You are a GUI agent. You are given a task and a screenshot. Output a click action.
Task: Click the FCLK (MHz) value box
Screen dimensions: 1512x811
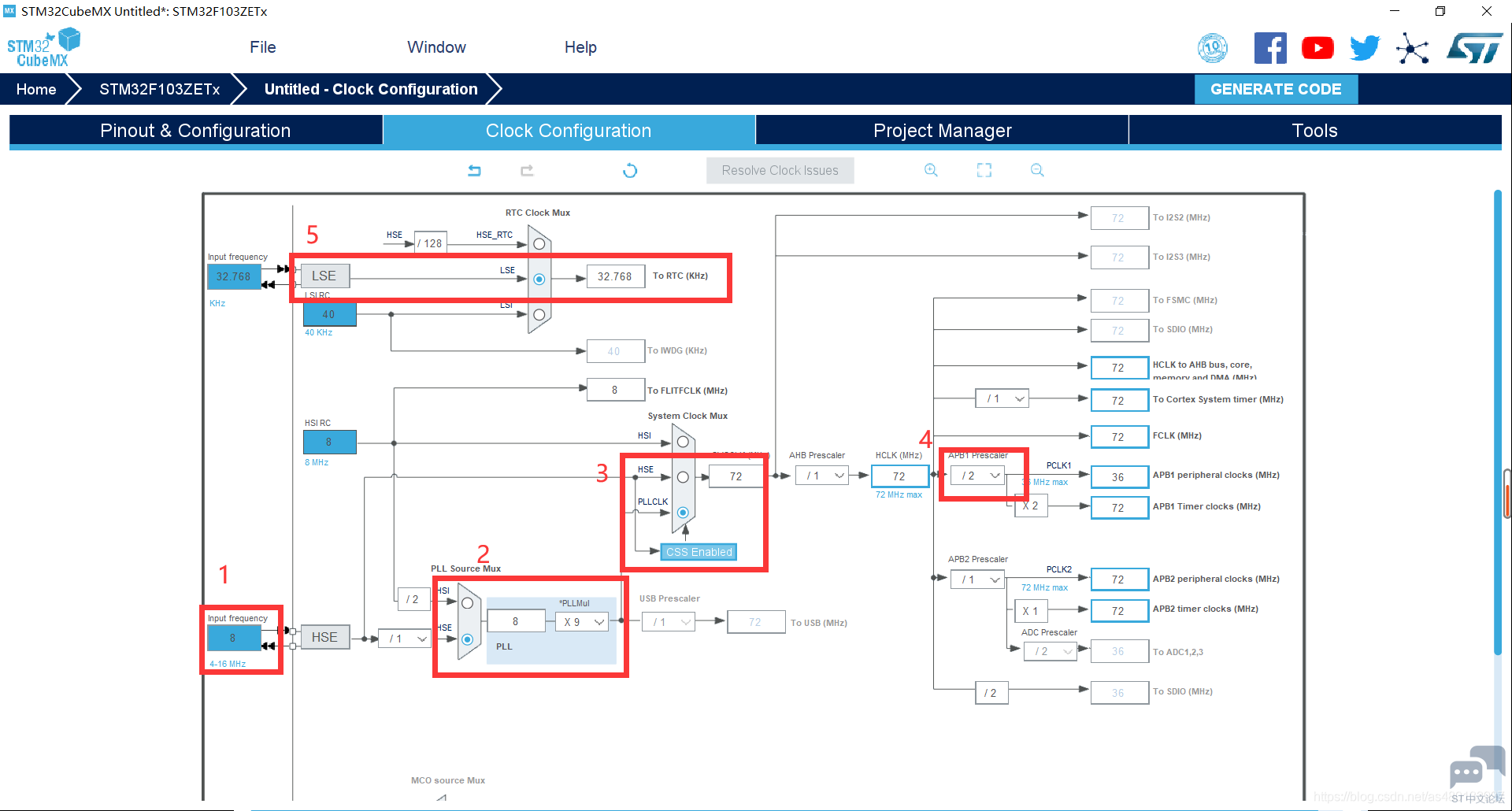tap(1119, 437)
